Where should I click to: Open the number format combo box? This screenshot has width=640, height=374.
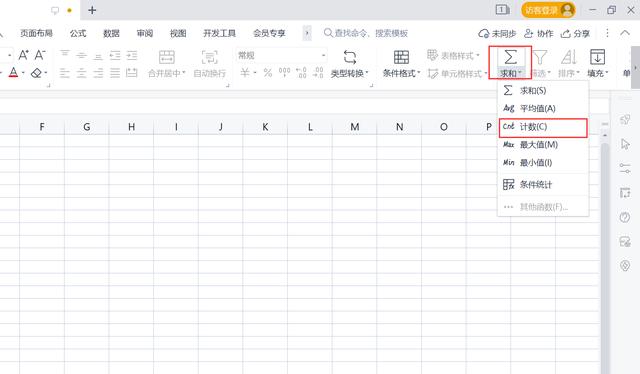pos(282,55)
